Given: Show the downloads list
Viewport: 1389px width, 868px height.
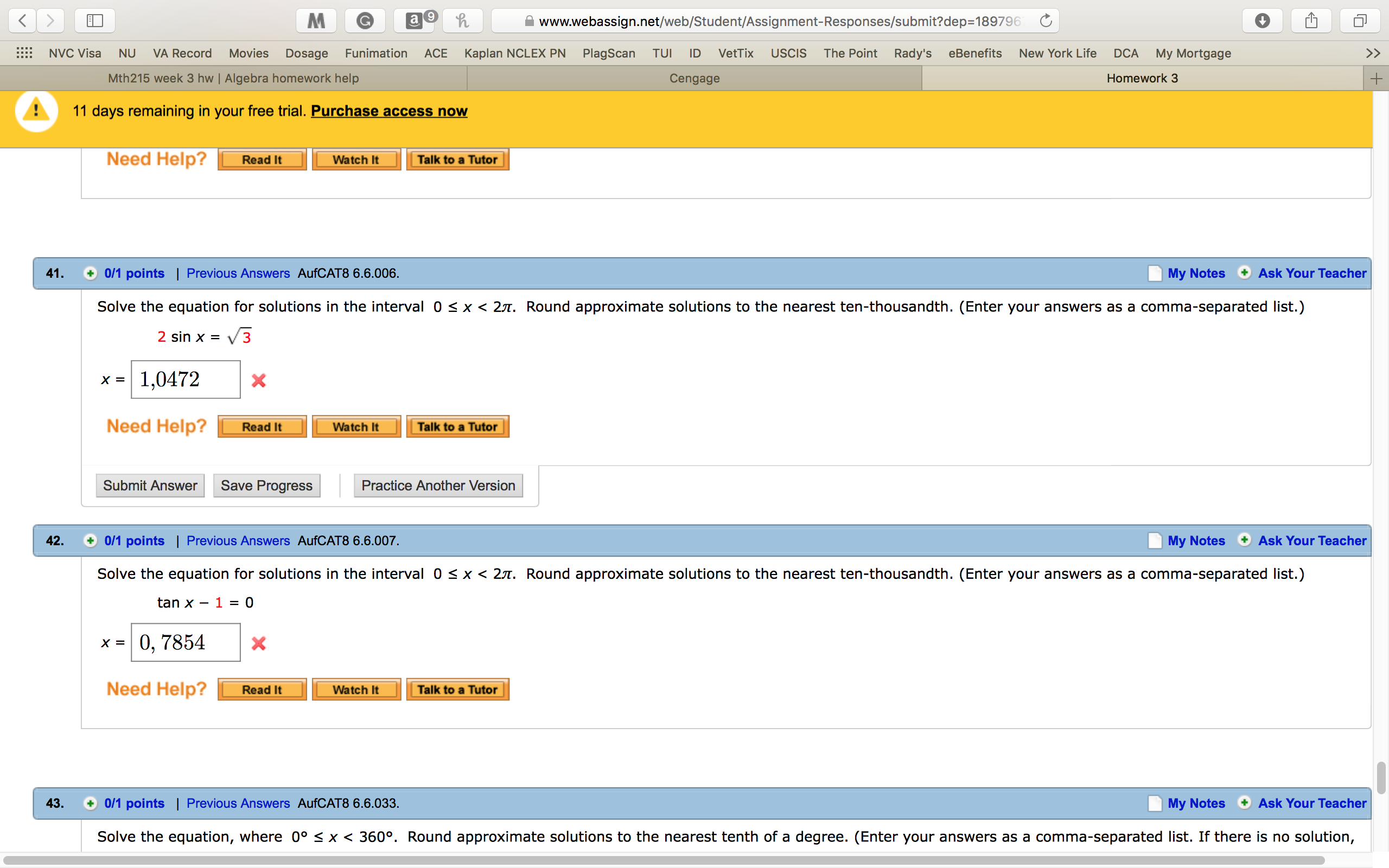Looking at the screenshot, I should click(1262, 21).
